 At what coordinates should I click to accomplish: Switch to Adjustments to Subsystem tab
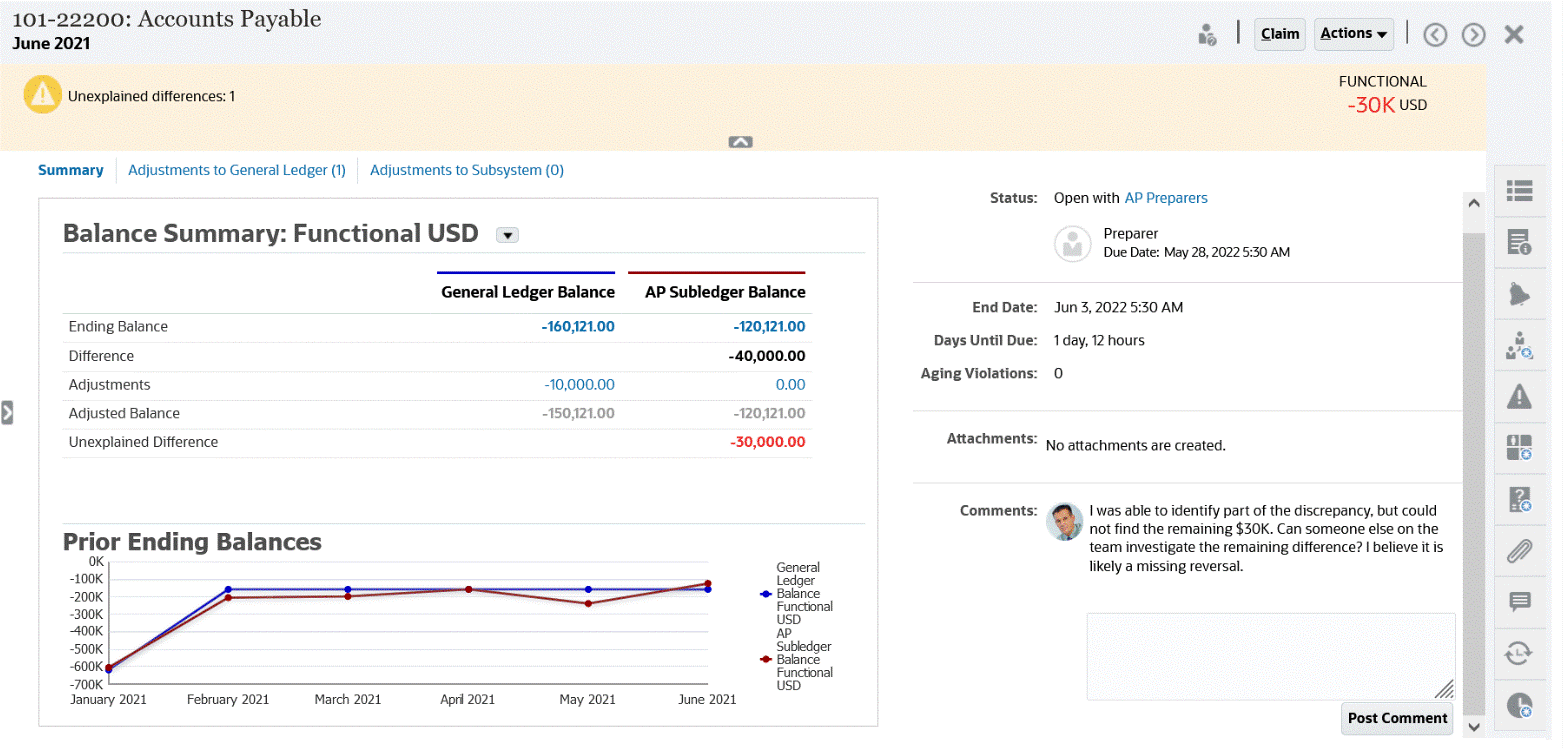(467, 170)
